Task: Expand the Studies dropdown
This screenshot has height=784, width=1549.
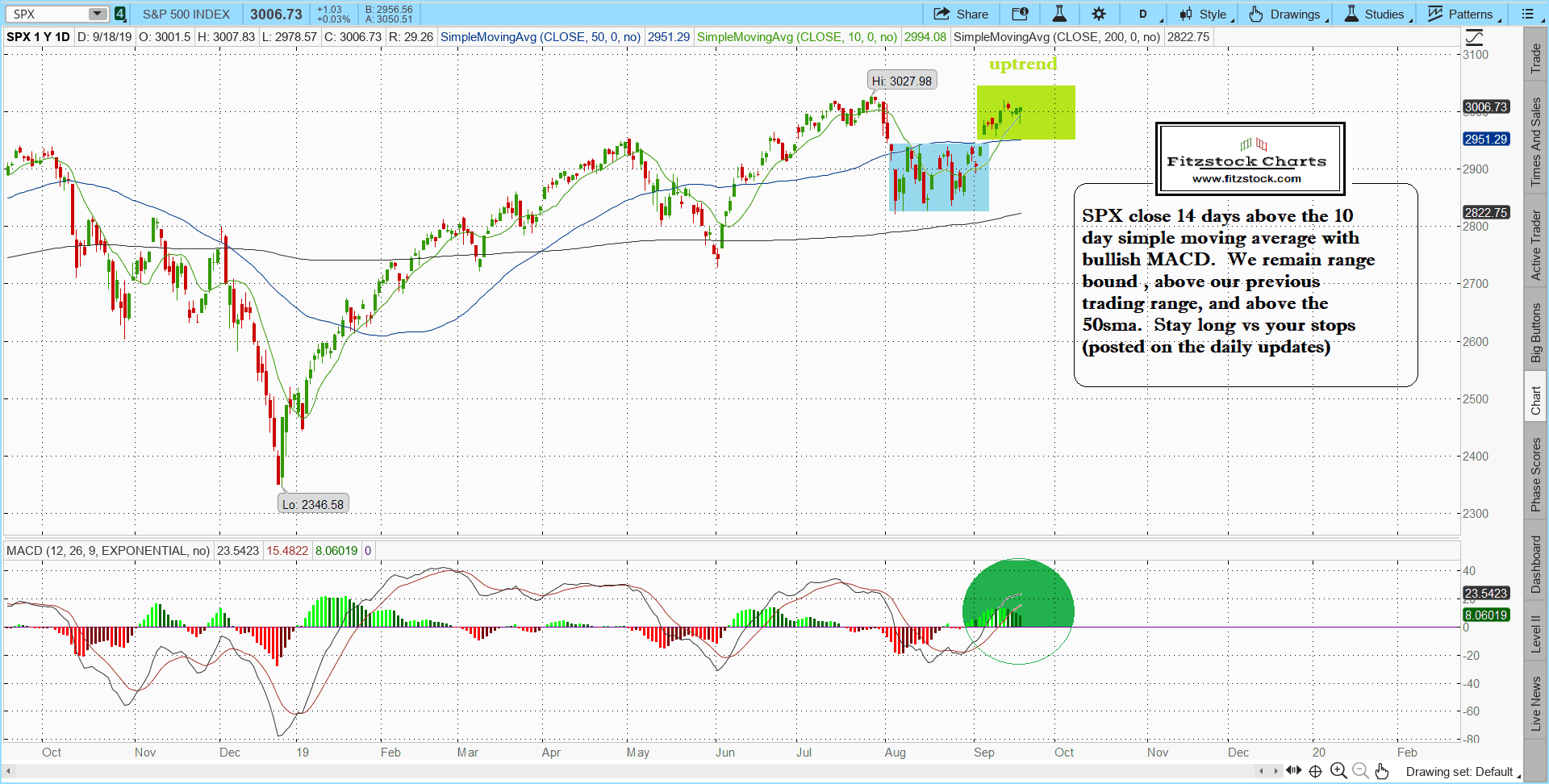Action: pyautogui.click(x=1376, y=14)
